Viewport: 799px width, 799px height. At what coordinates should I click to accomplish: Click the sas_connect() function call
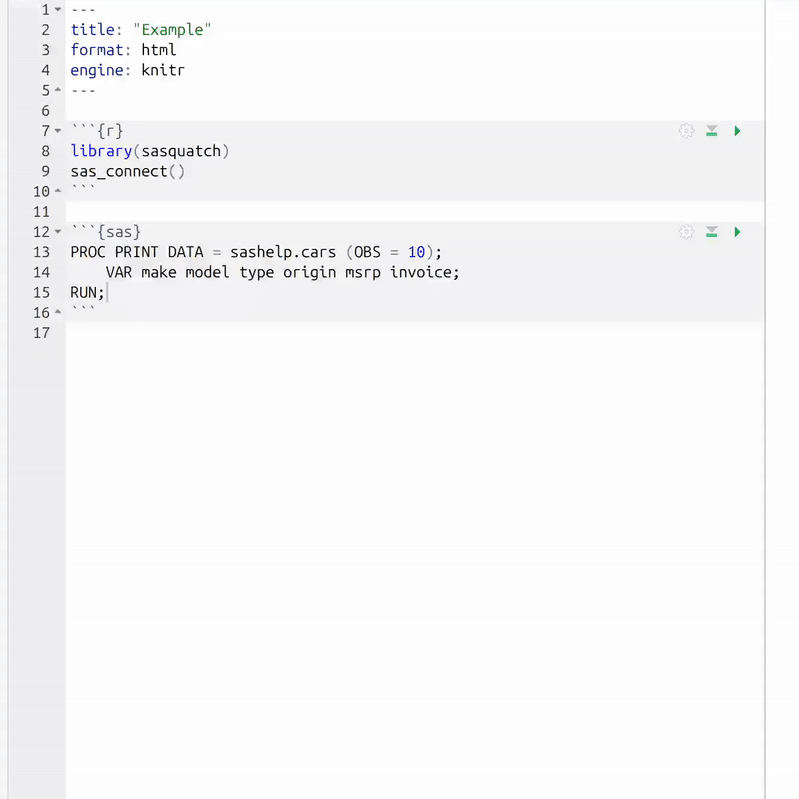click(x=127, y=171)
